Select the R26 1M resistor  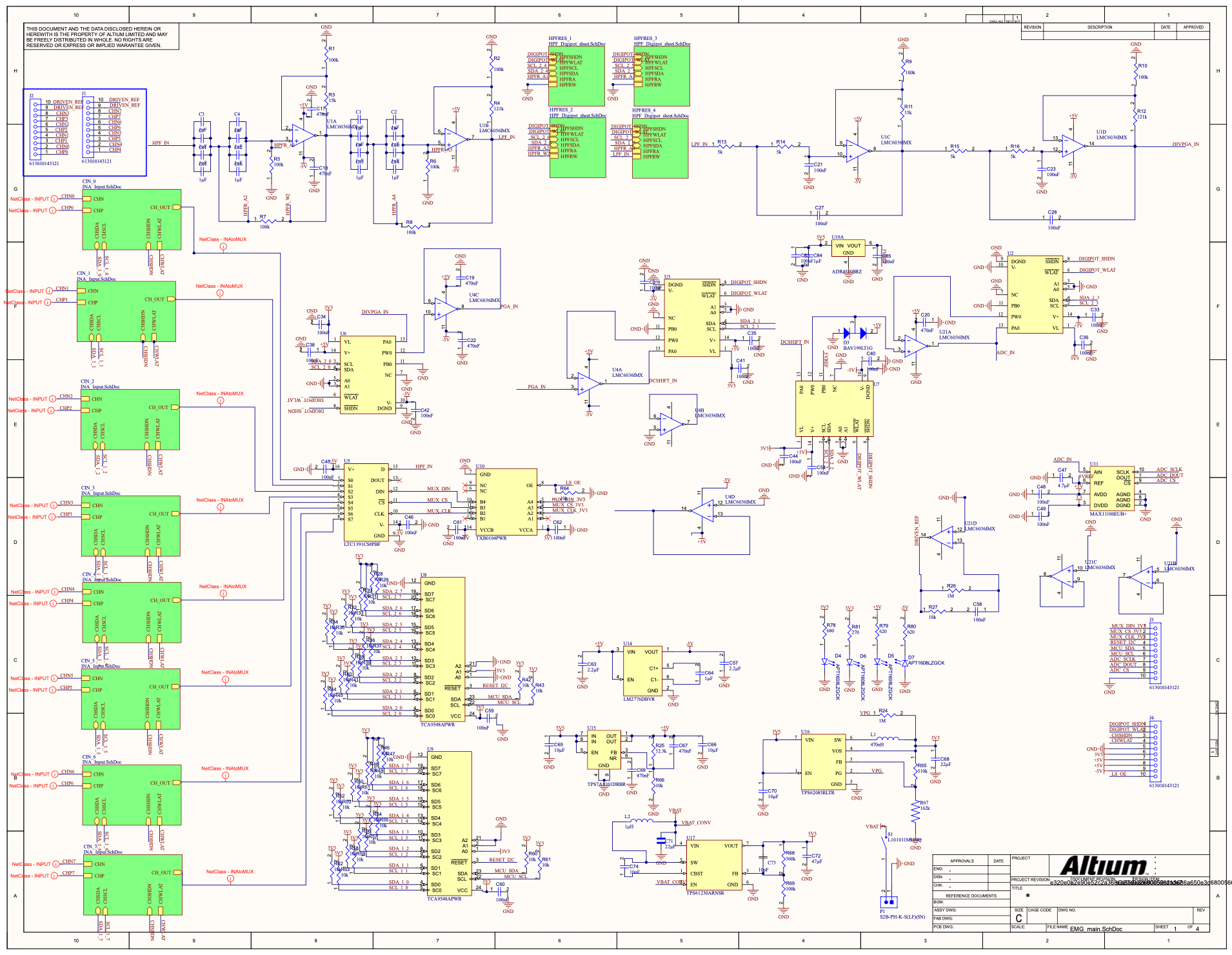tap(951, 590)
